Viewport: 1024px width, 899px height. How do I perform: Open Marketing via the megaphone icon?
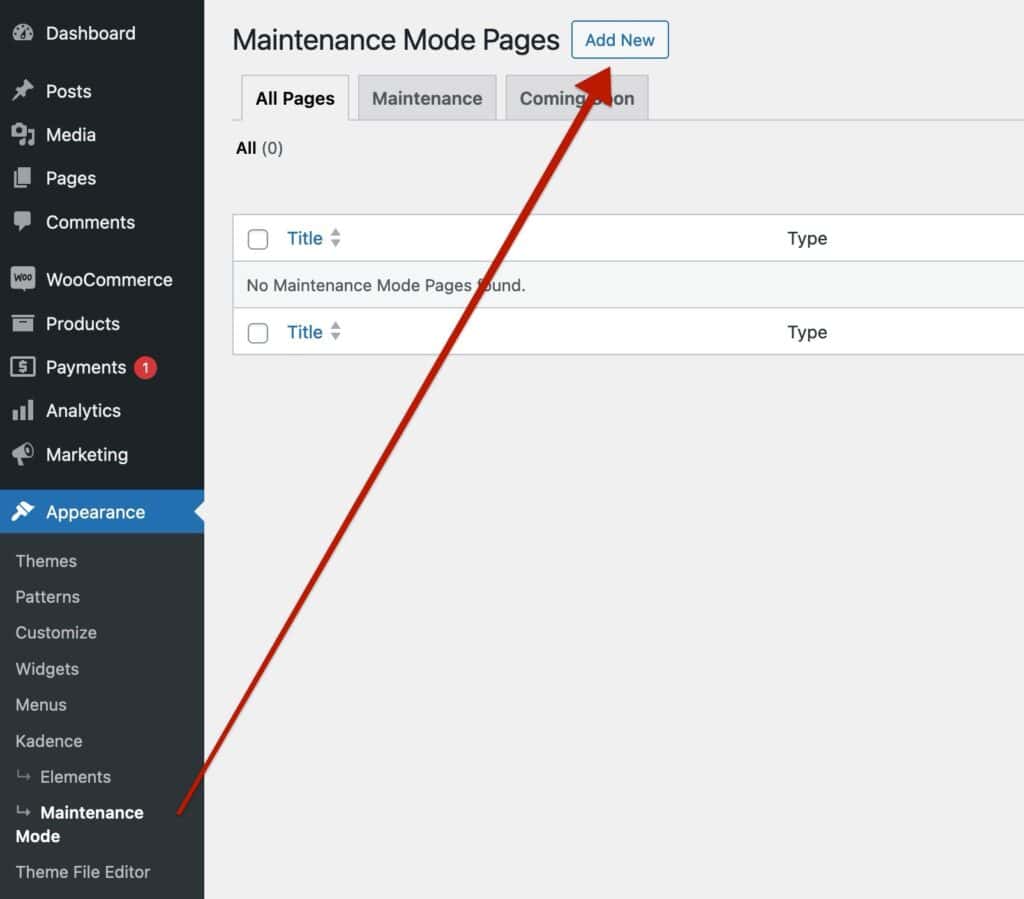(24, 454)
